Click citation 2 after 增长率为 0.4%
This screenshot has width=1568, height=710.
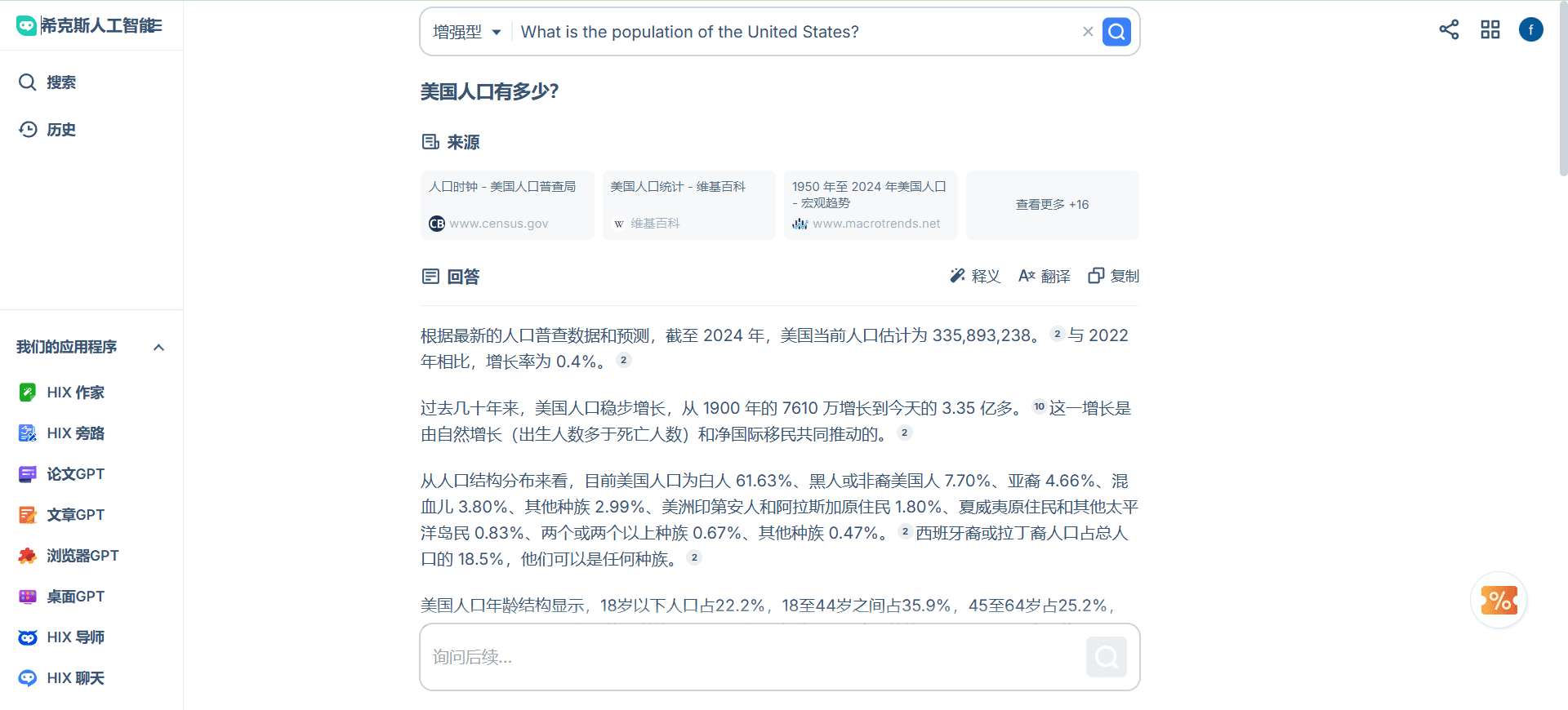623,360
